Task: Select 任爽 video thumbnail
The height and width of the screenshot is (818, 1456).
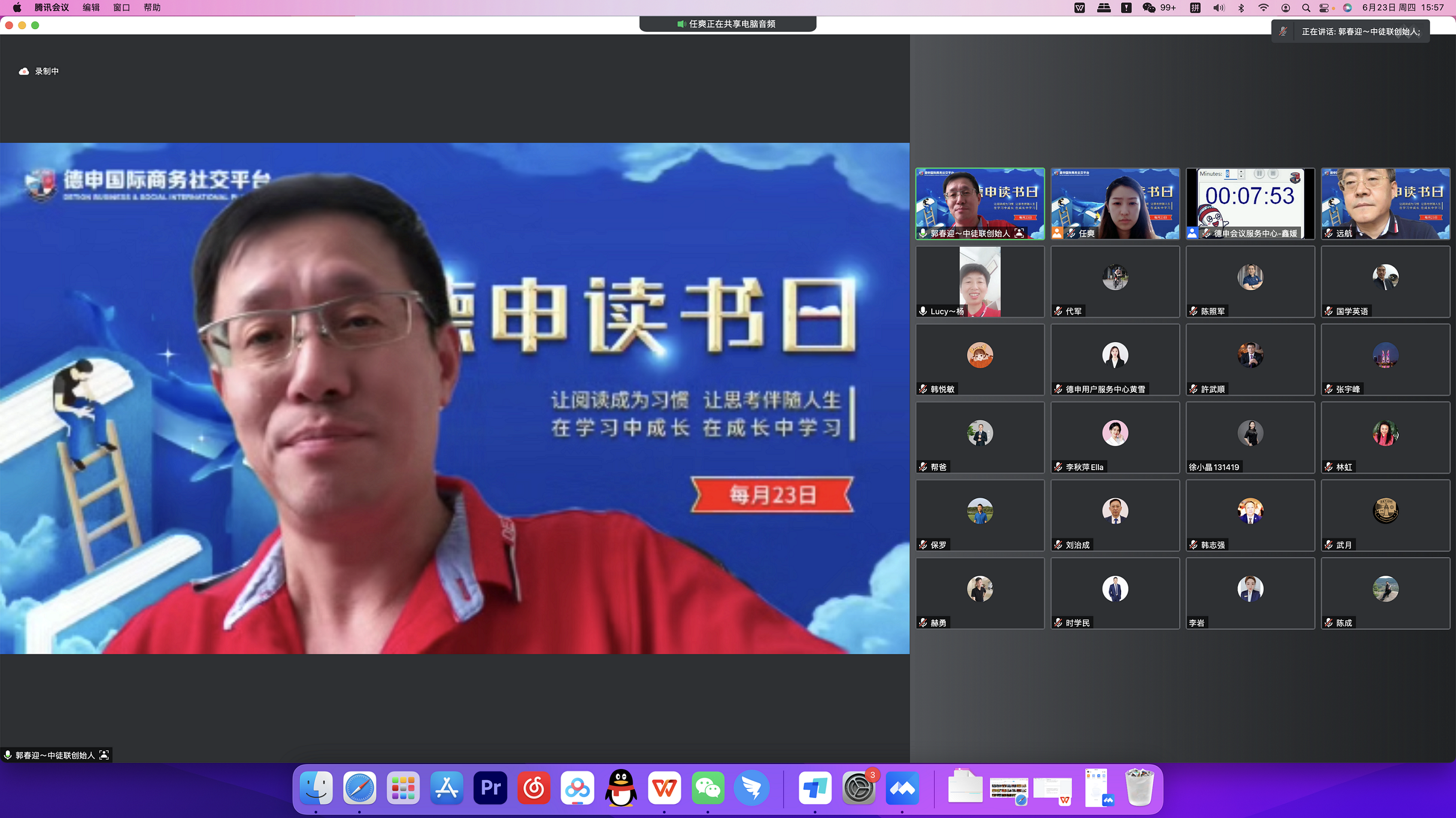Action: coord(1115,203)
